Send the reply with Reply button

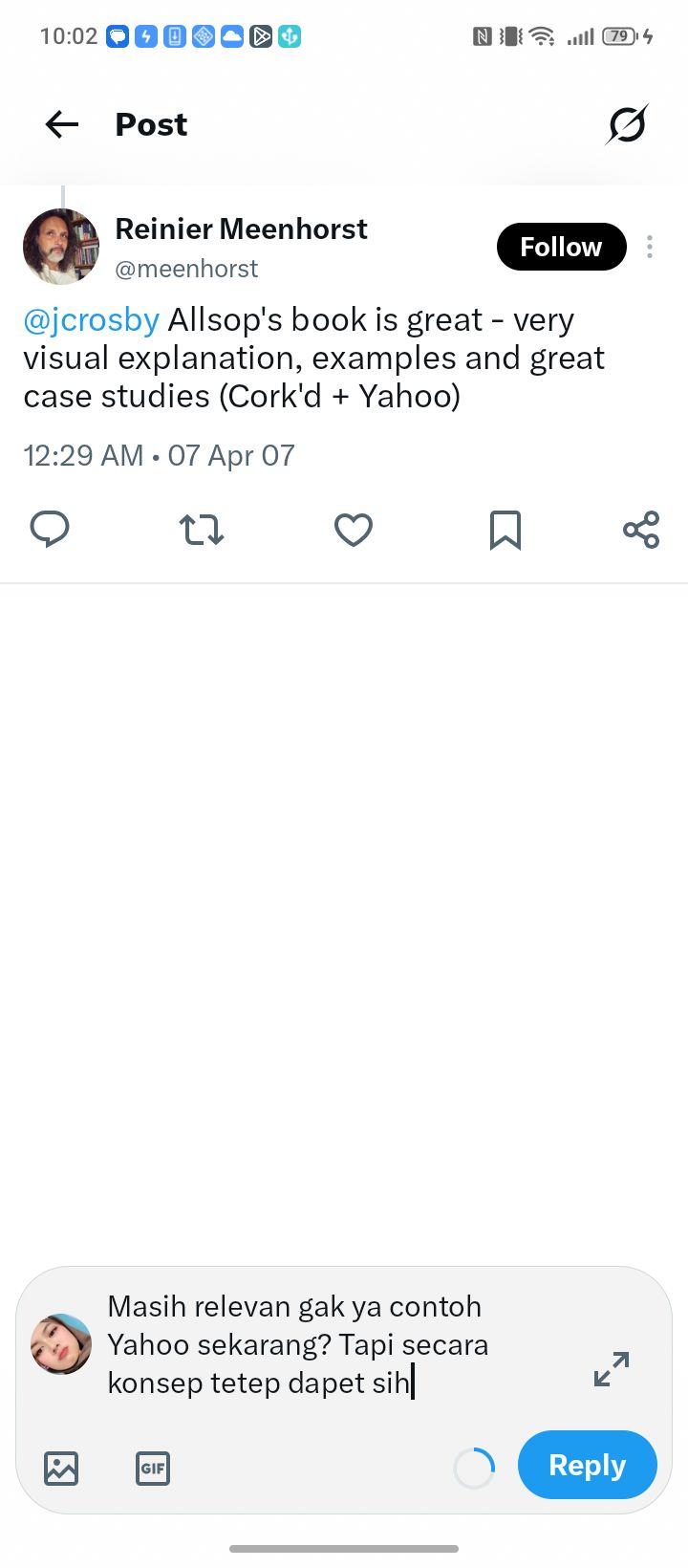pyautogui.click(x=588, y=1465)
